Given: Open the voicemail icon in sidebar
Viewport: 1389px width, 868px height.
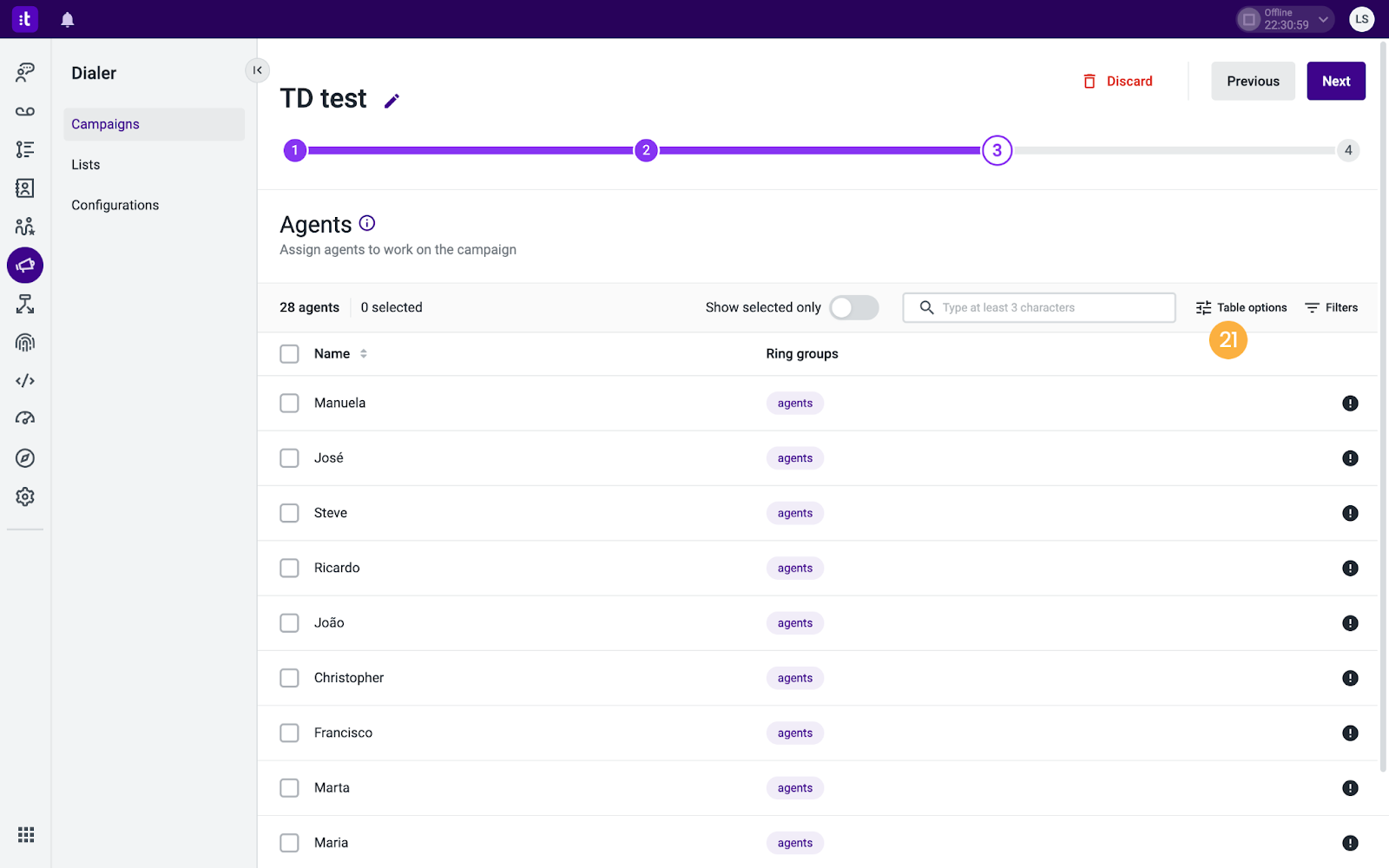Looking at the screenshot, I should point(25,111).
